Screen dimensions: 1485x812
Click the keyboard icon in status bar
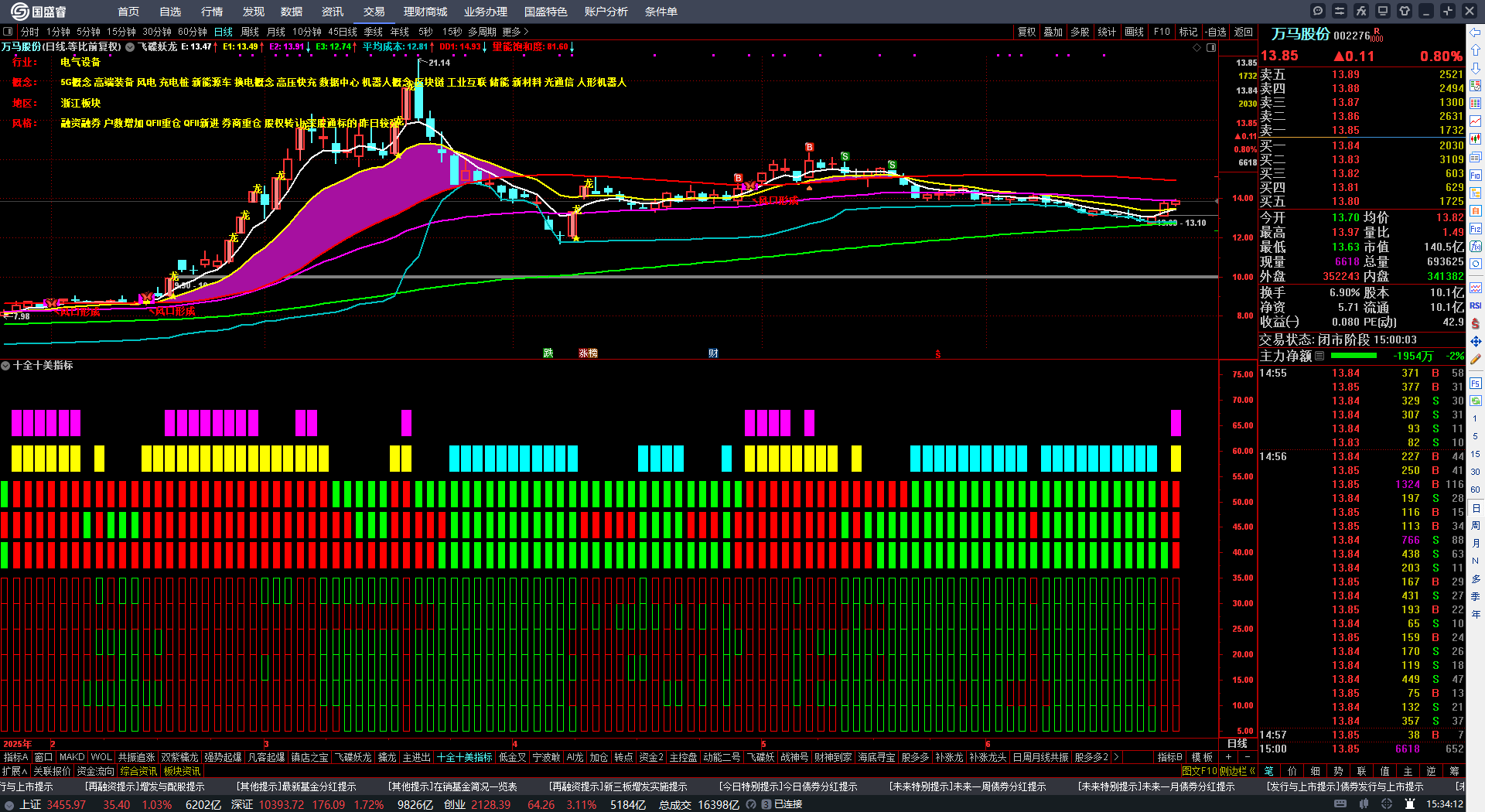[1340, 804]
